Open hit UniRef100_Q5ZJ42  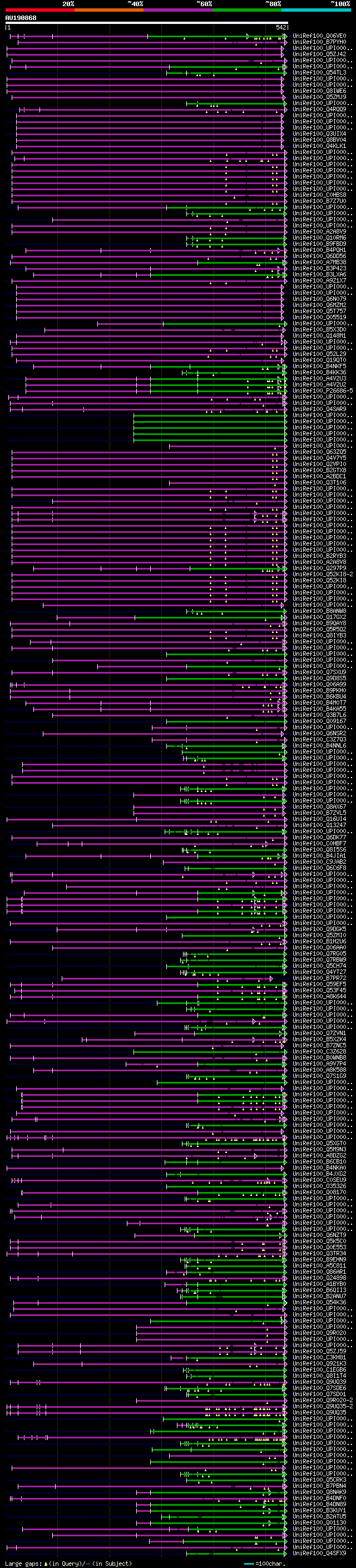coord(319,54)
